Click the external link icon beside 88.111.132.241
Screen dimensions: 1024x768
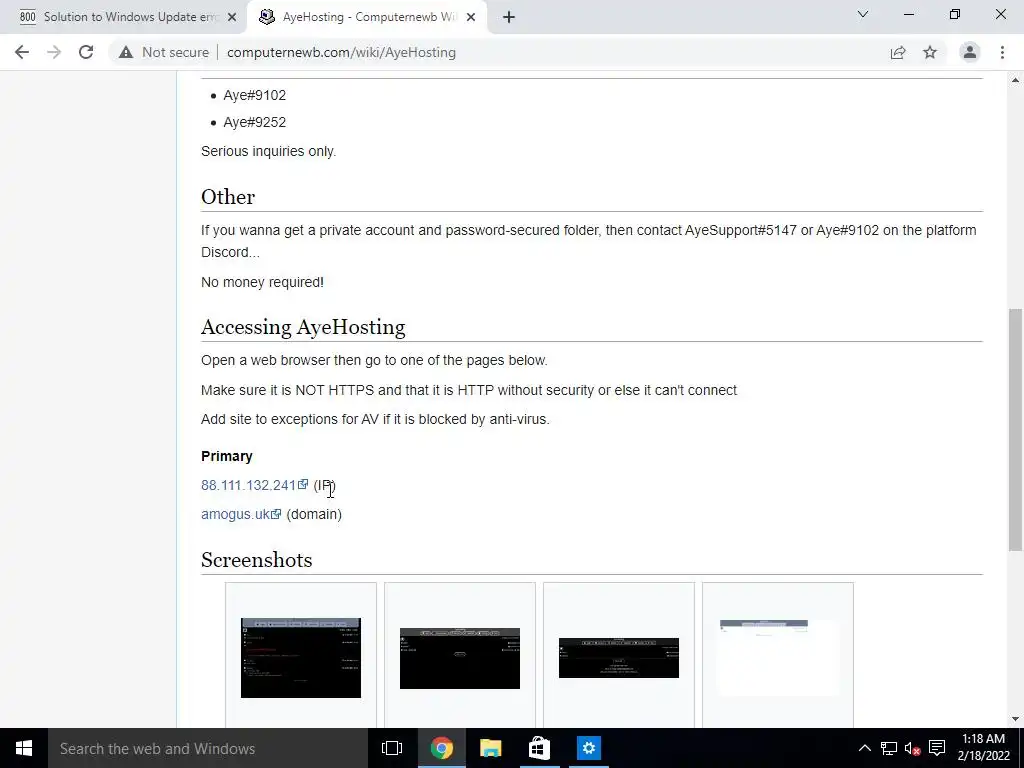coord(303,484)
